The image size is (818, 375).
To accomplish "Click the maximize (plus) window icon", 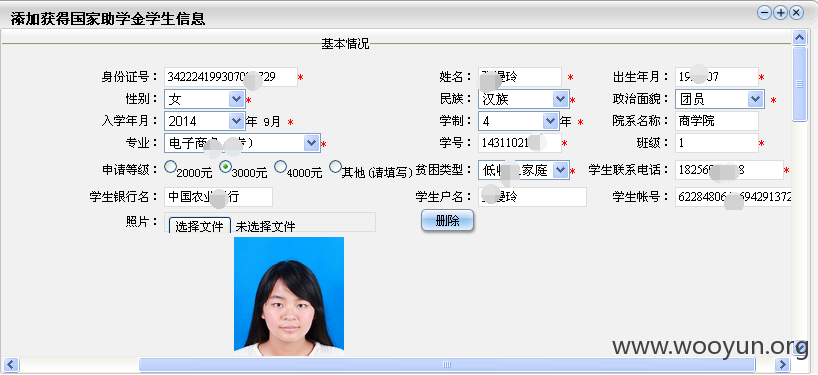I will tap(780, 13).
